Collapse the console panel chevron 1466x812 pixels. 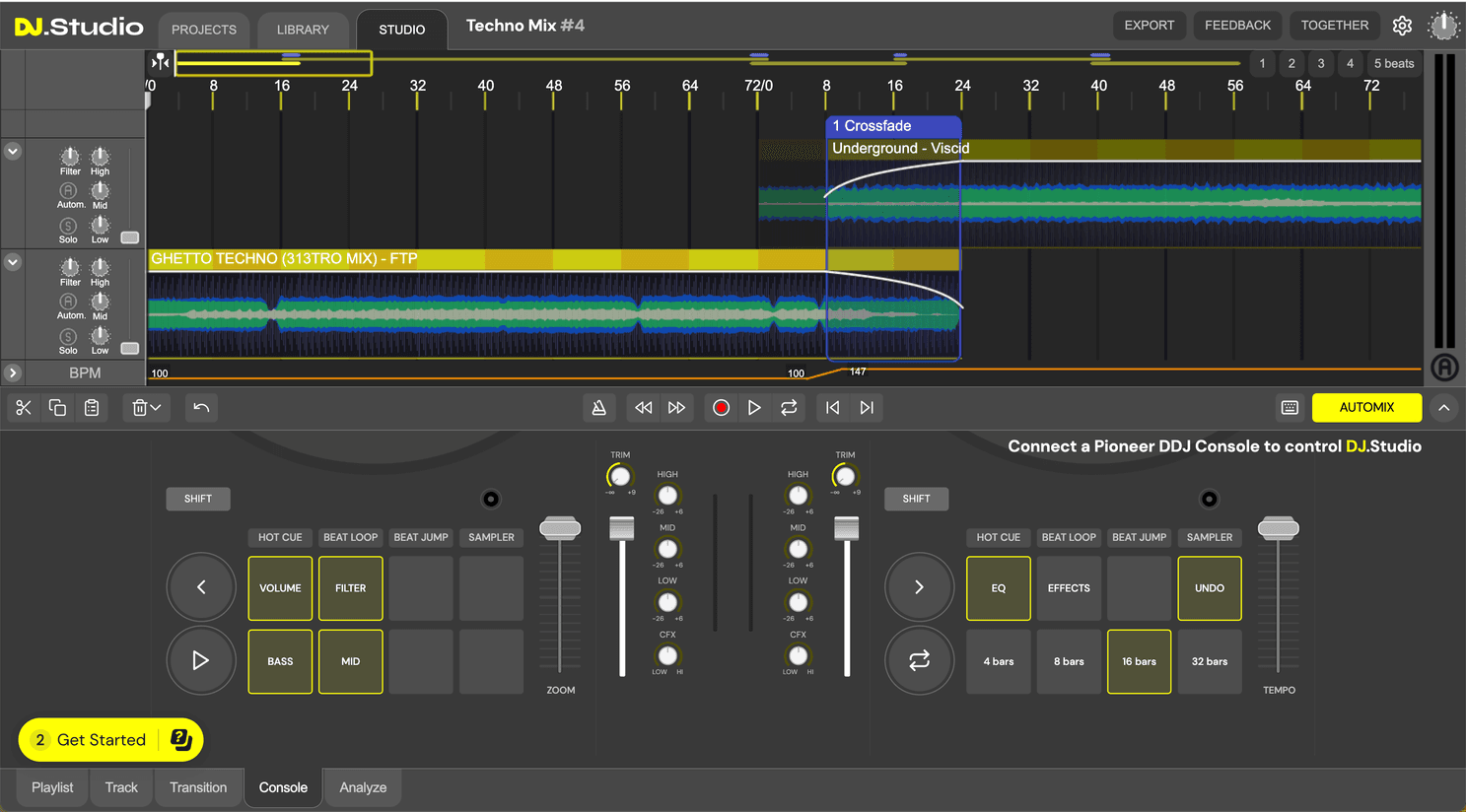tap(1444, 408)
